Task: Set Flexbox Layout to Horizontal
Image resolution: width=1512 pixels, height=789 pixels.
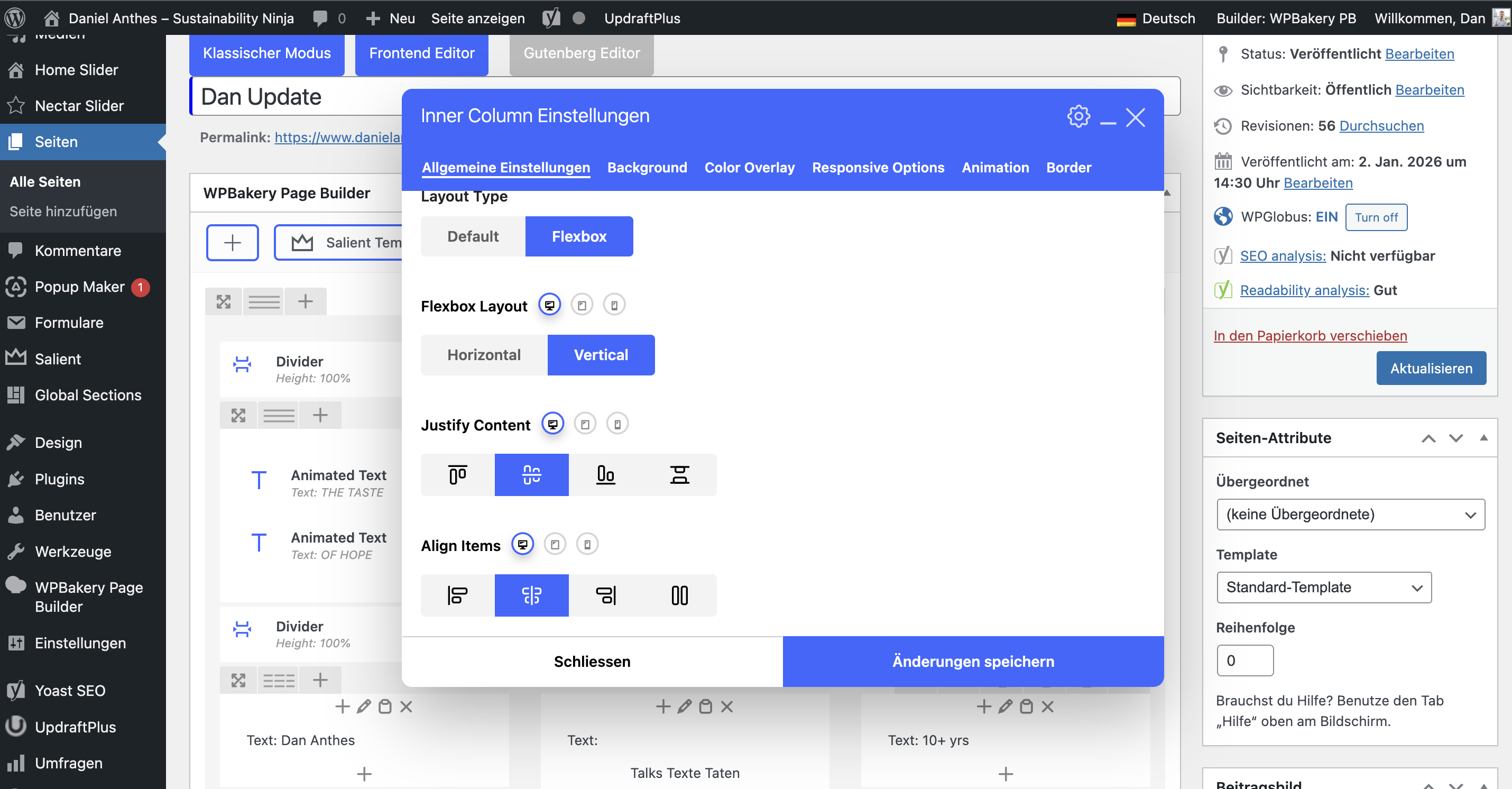Action: (484, 355)
